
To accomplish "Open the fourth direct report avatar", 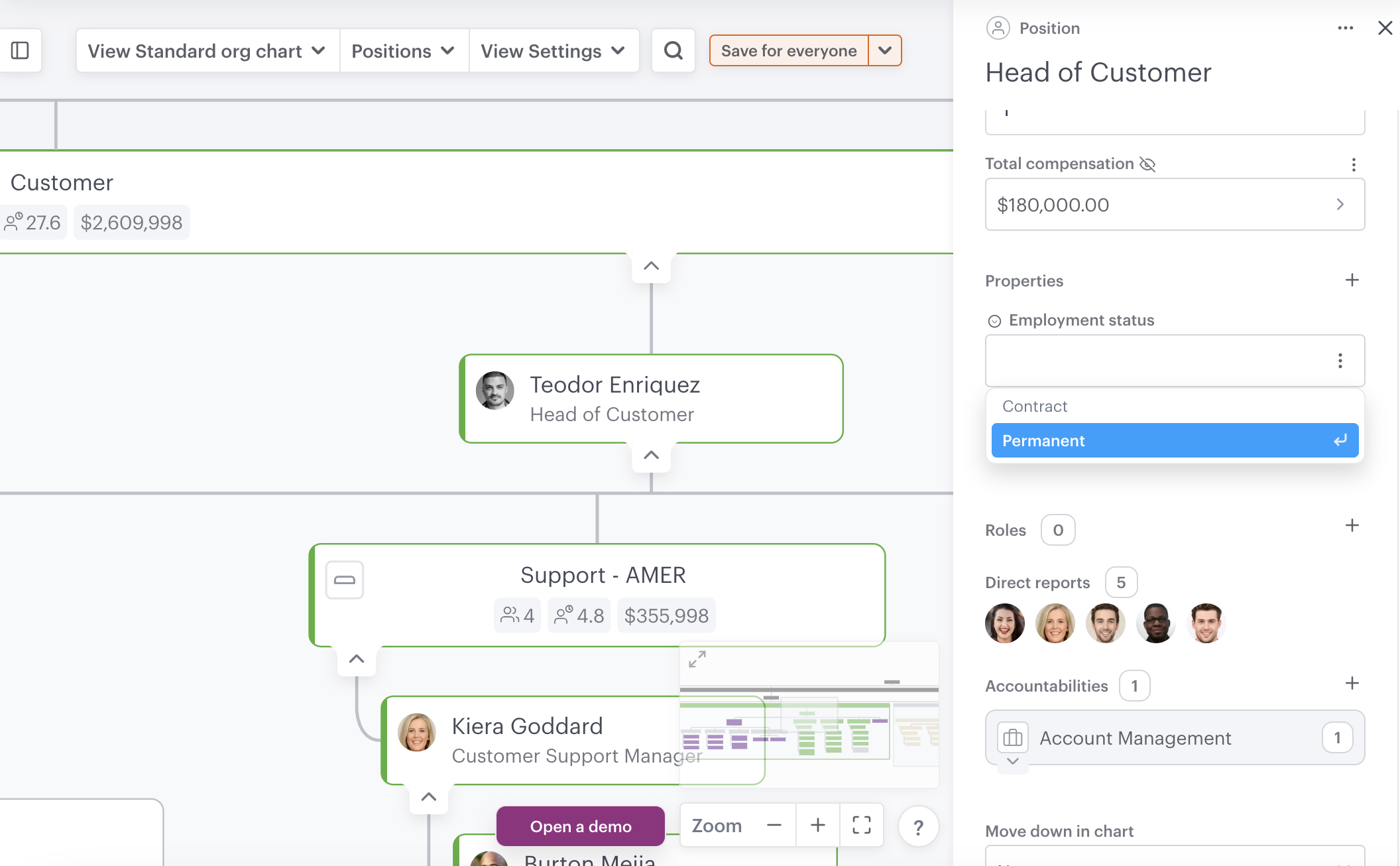I will (1156, 623).
